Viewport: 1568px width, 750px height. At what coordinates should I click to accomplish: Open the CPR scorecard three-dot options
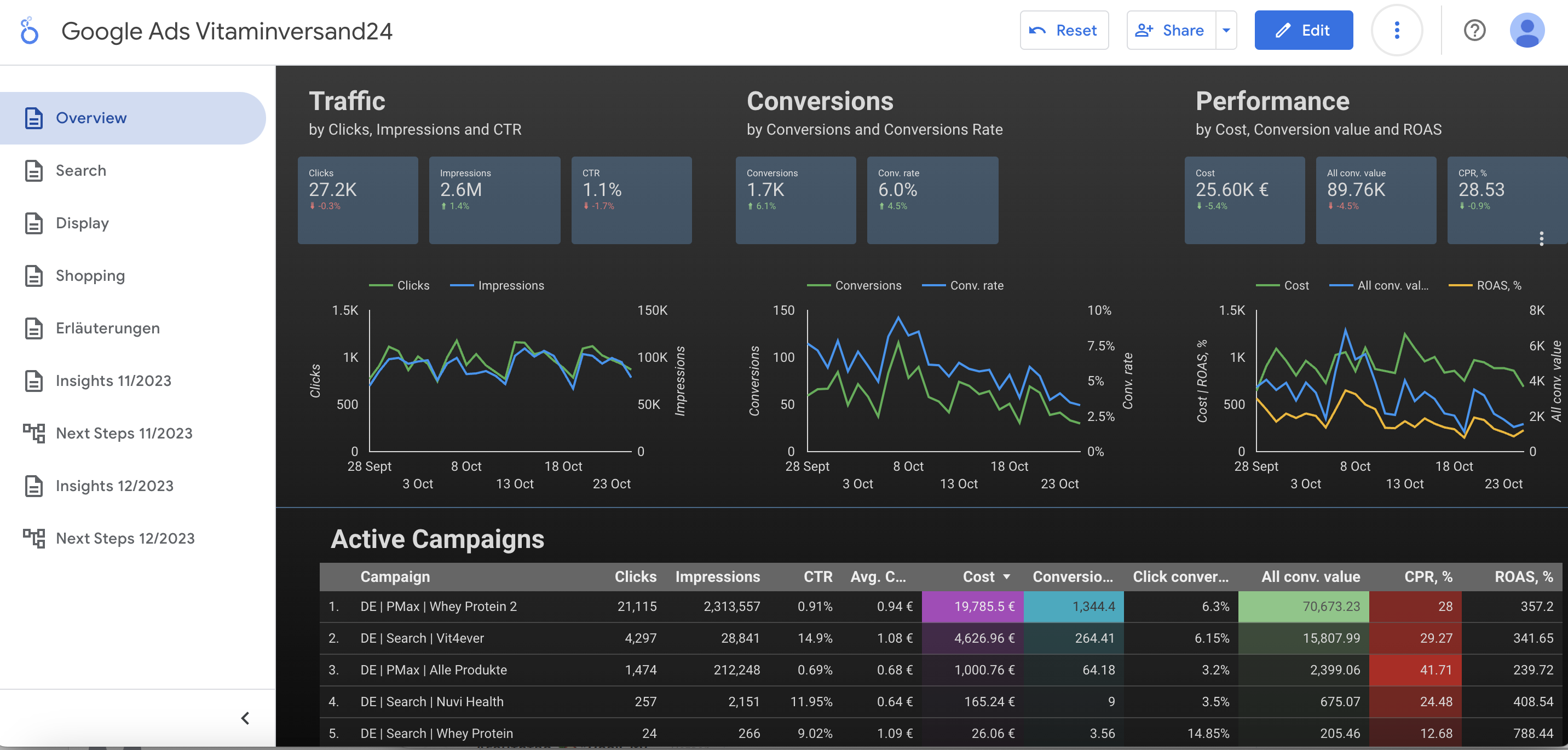1541,238
